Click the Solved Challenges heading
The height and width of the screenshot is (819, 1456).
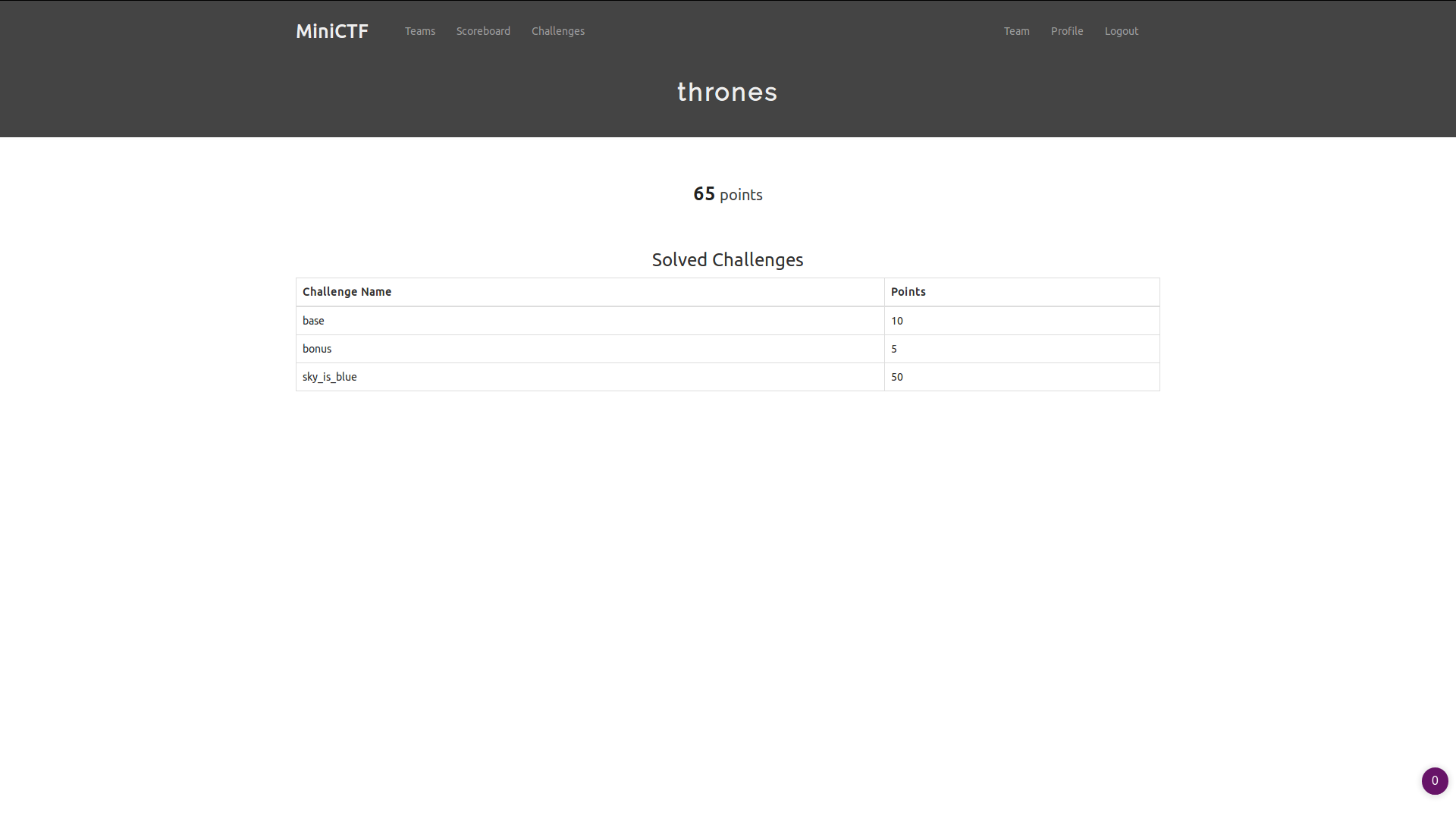(727, 259)
